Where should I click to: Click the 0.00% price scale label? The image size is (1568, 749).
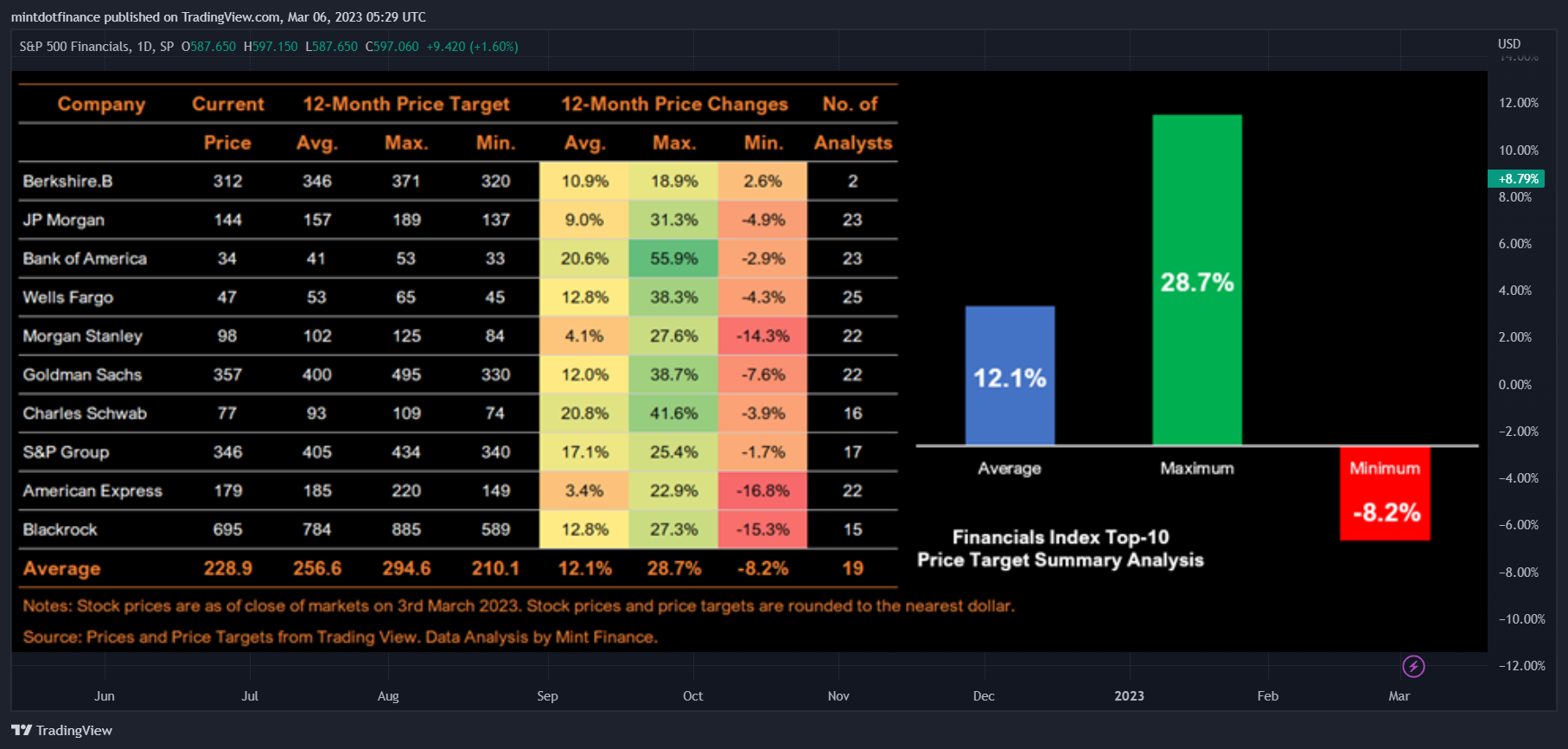[1515, 384]
